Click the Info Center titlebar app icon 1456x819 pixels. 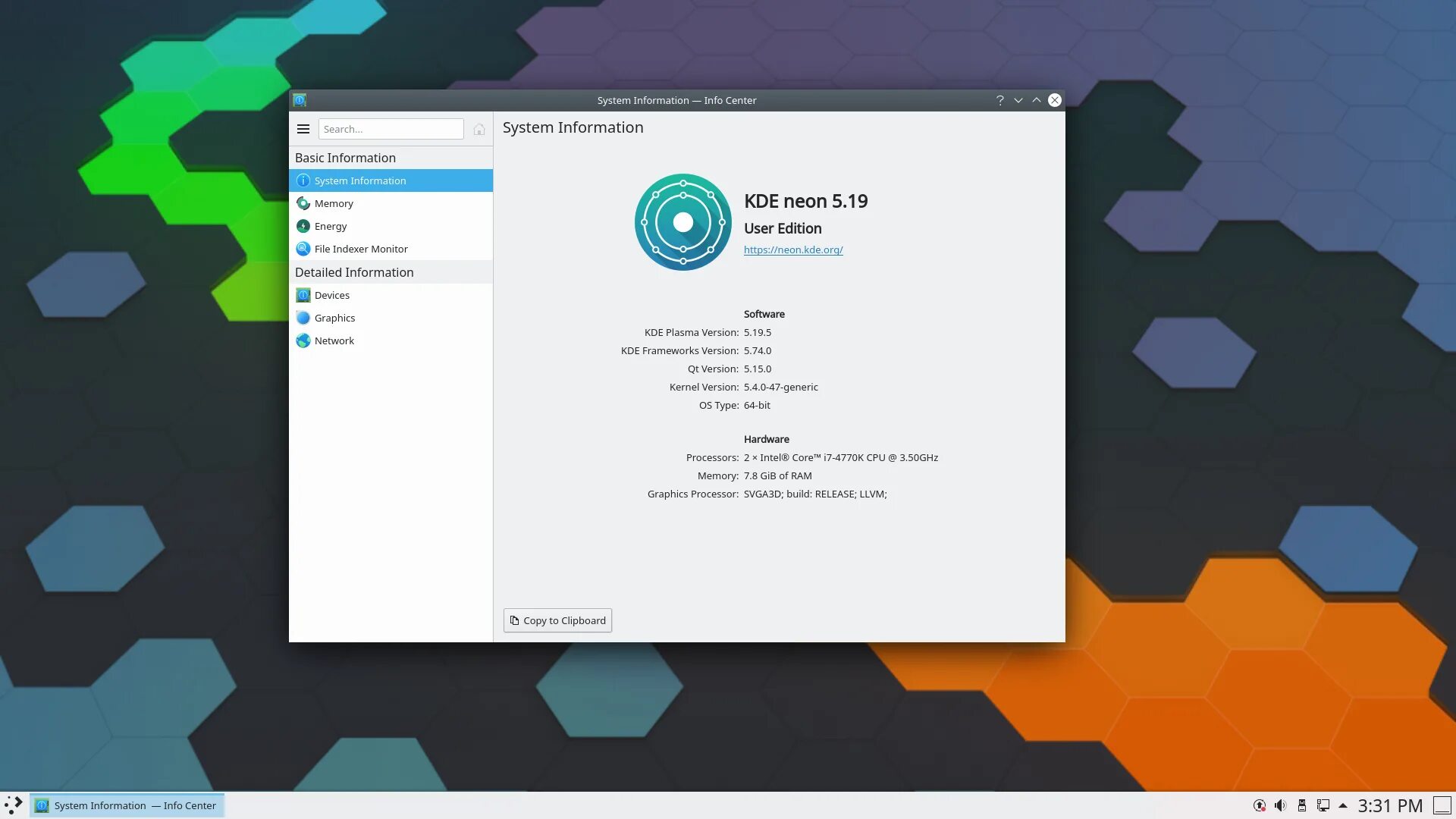click(x=300, y=100)
